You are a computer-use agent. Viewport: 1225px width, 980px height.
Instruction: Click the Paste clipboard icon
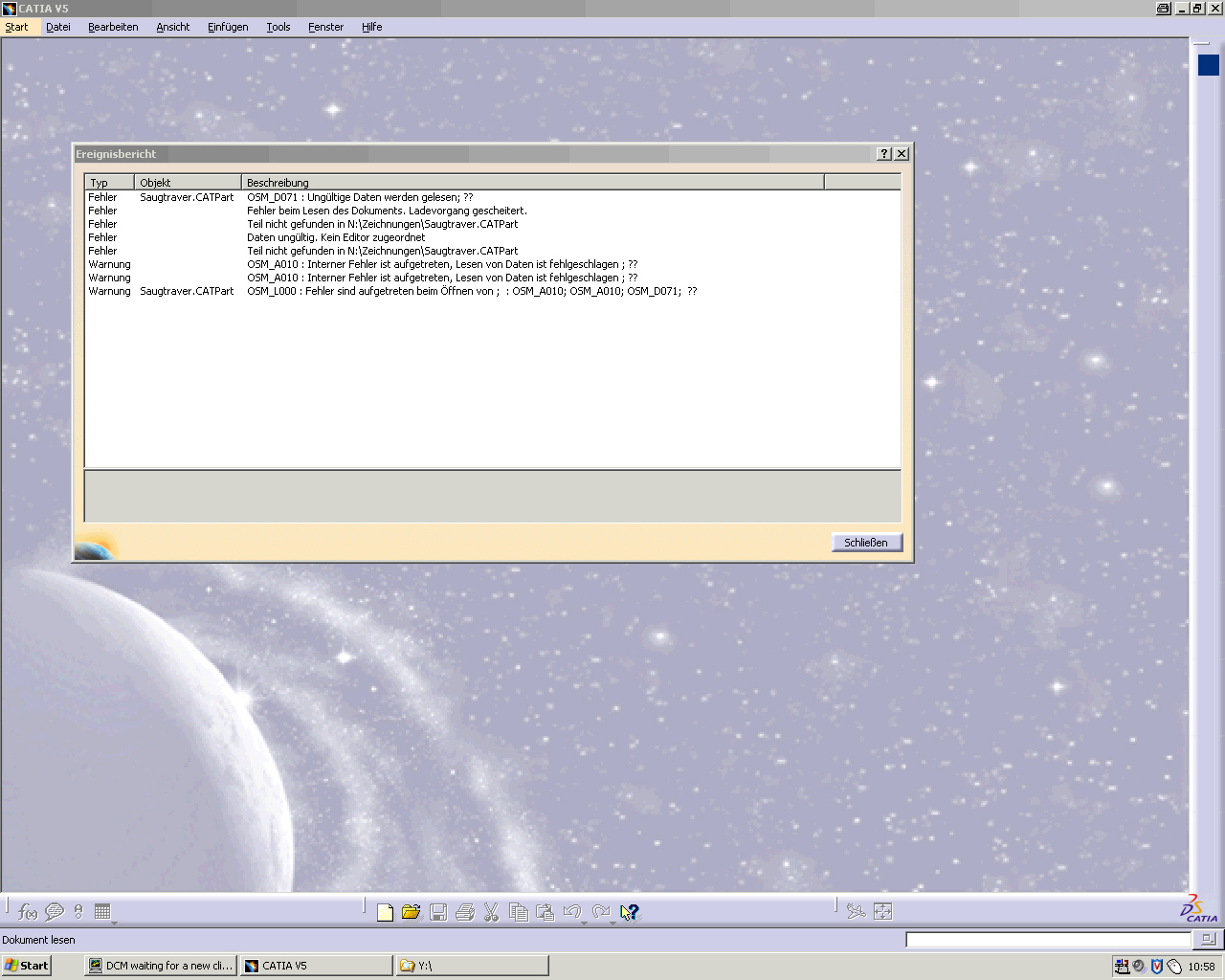click(546, 912)
